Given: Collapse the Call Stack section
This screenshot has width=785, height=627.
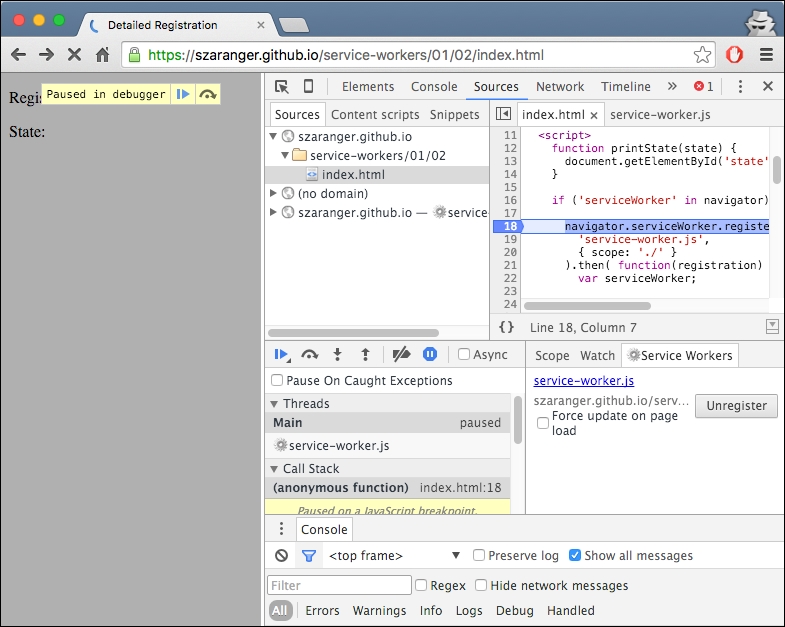Looking at the screenshot, I should tap(310, 468).
